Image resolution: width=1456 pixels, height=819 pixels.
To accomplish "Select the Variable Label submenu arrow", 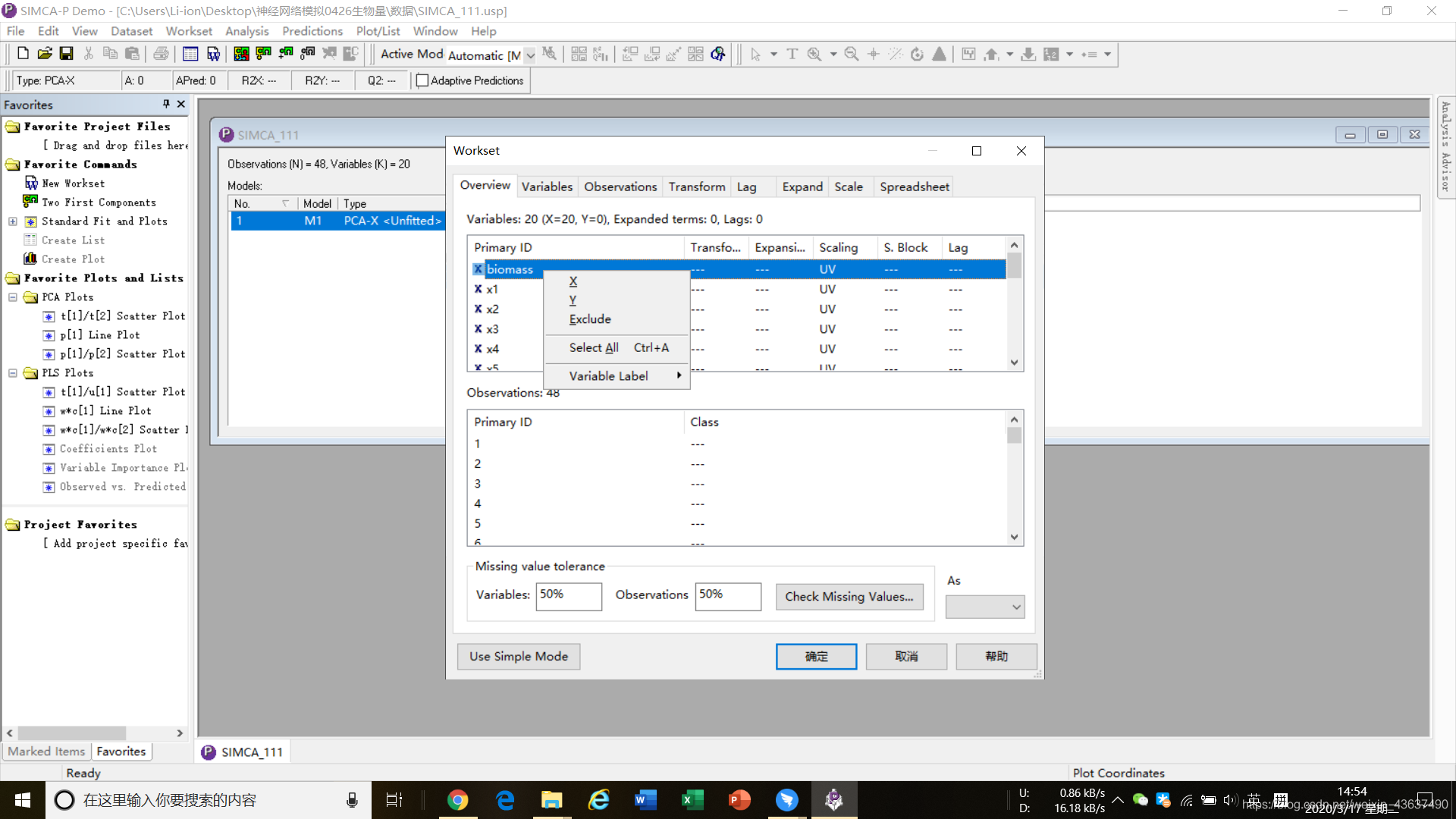I will tap(679, 375).
